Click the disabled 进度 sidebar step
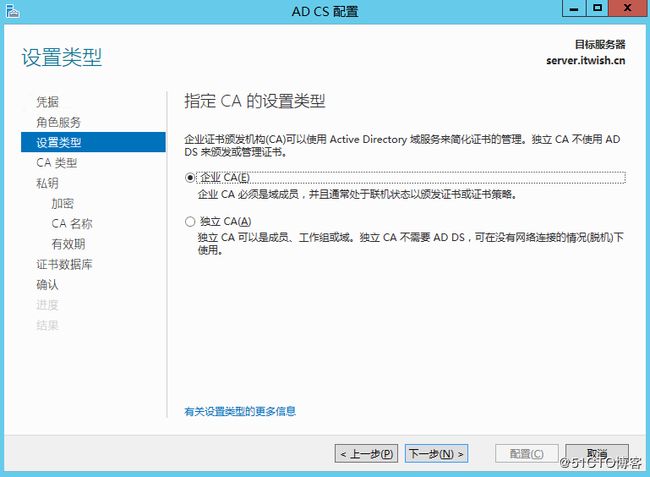 (47, 305)
